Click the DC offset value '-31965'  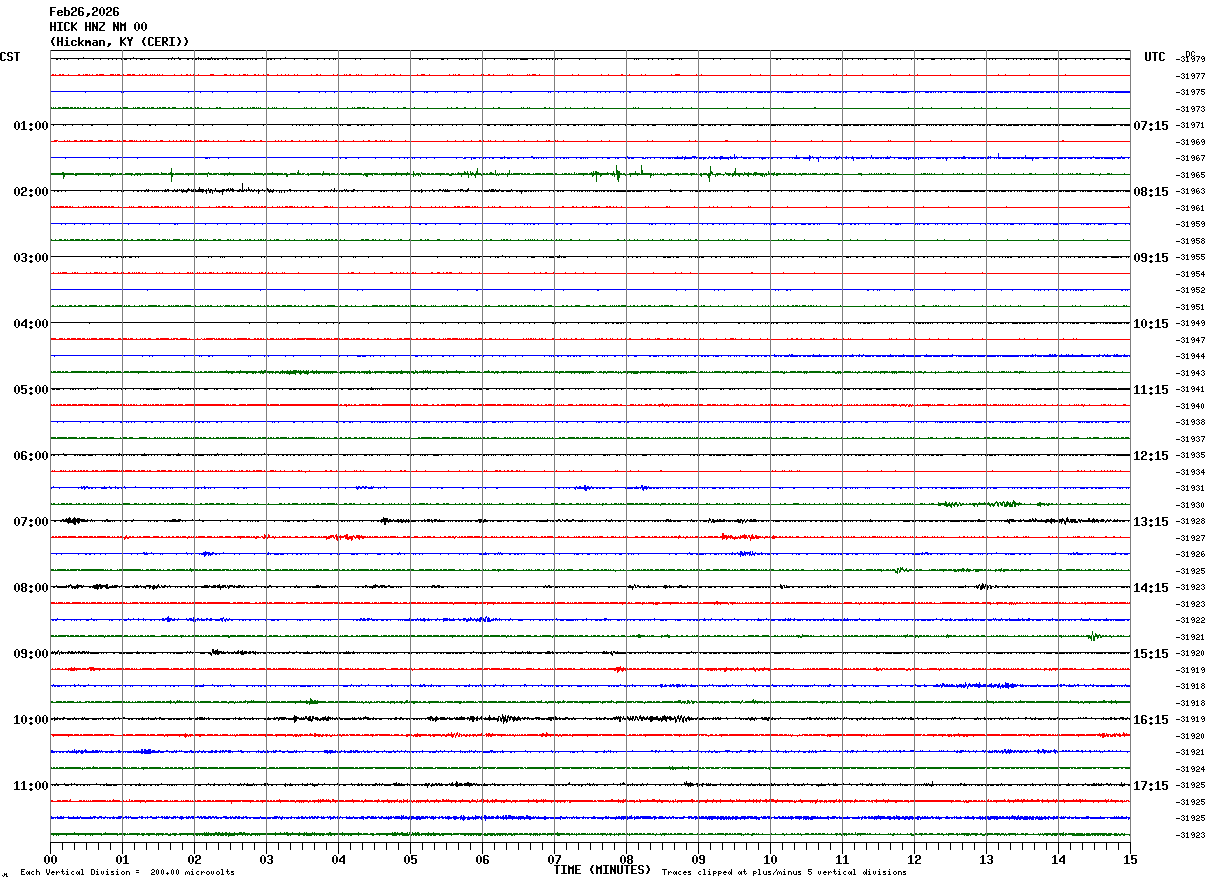(1191, 175)
